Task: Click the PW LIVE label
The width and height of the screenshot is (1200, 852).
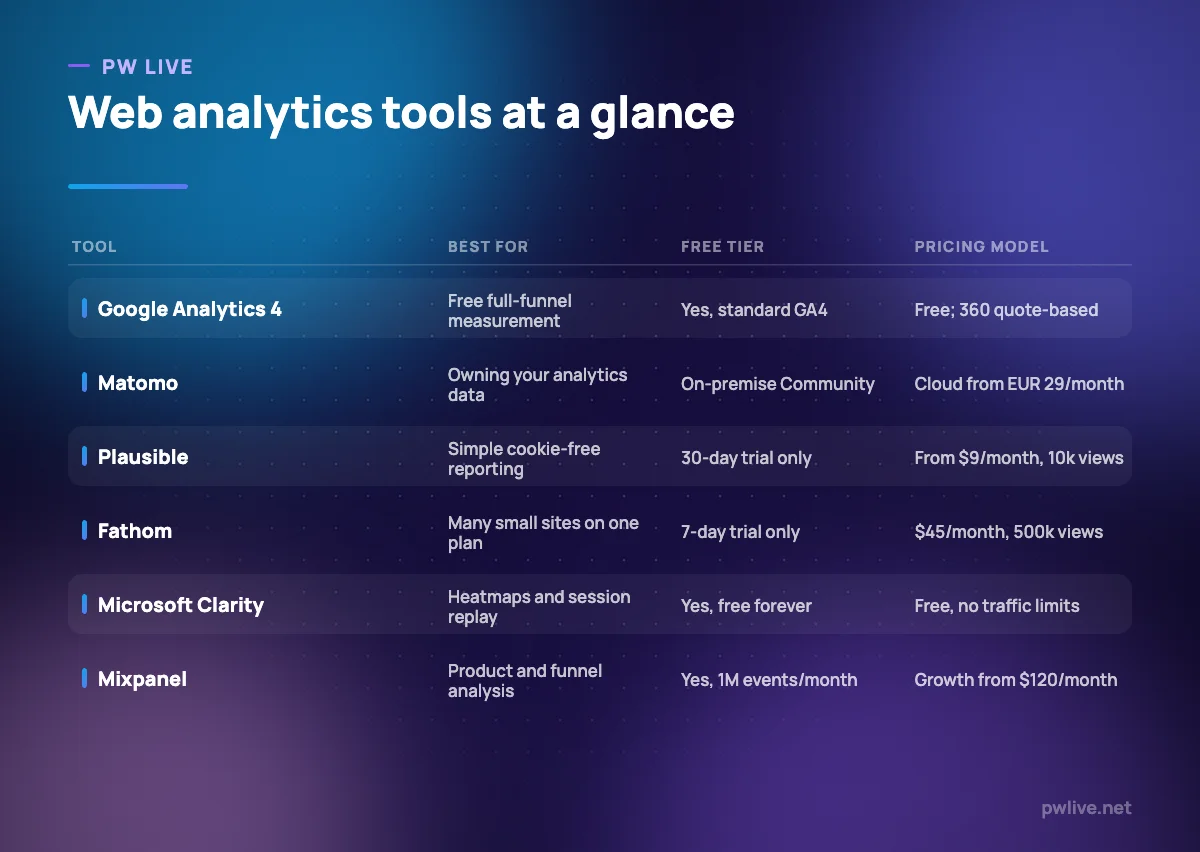Action: 147,67
